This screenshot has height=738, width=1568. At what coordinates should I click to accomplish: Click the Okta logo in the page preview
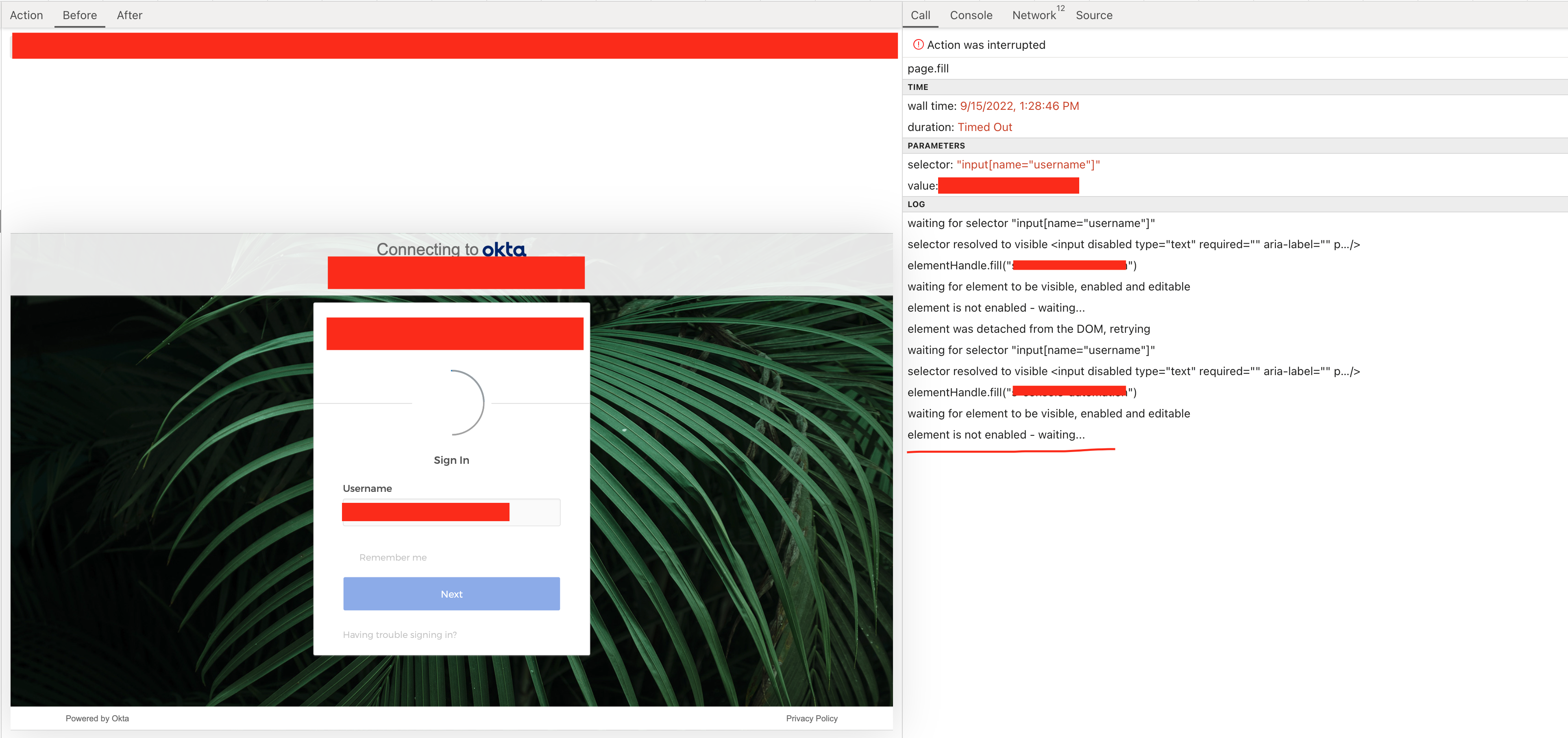pyautogui.click(x=503, y=249)
